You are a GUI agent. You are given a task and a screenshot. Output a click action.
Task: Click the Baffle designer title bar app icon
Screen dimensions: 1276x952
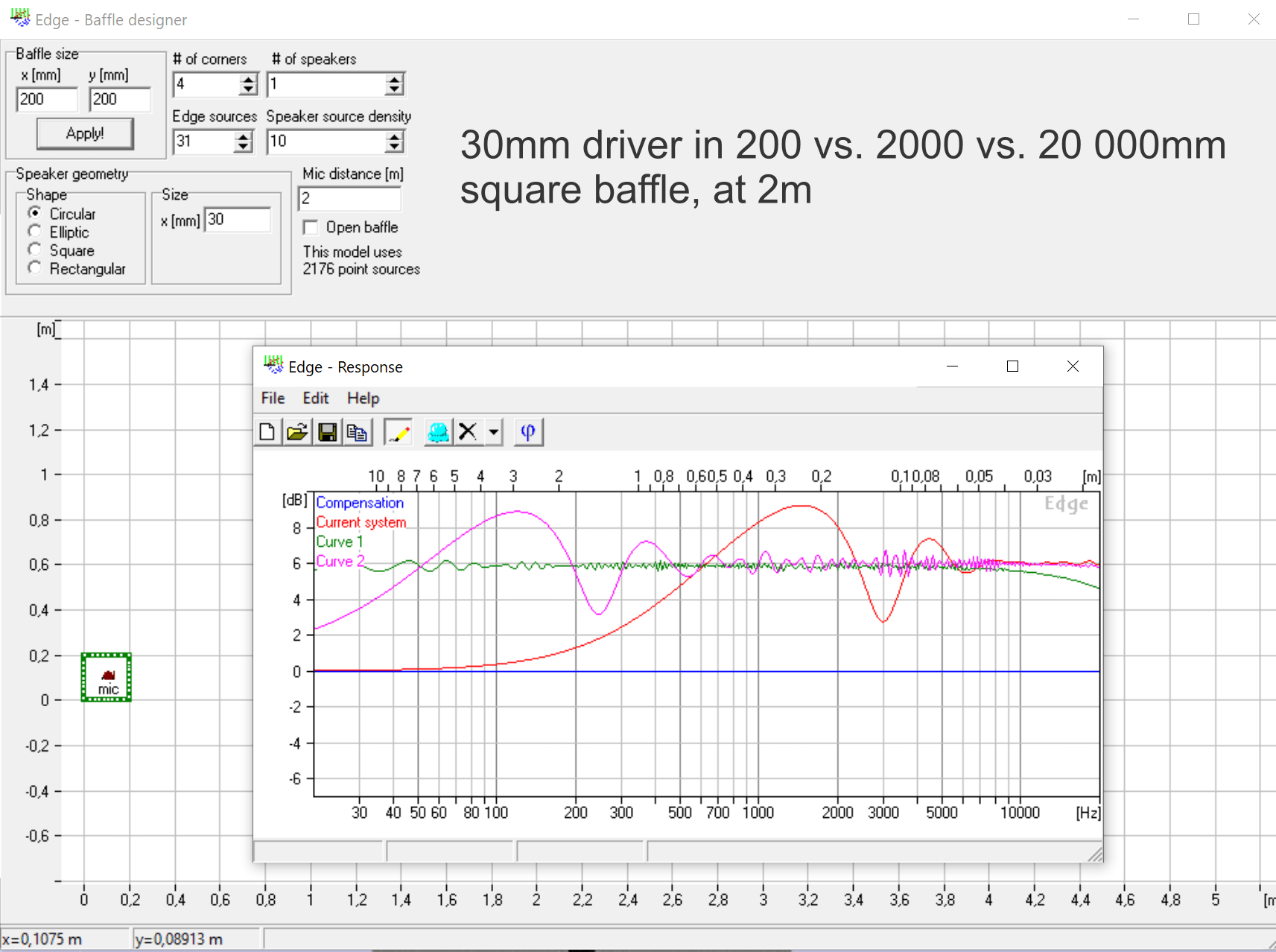pyautogui.click(x=21, y=18)
